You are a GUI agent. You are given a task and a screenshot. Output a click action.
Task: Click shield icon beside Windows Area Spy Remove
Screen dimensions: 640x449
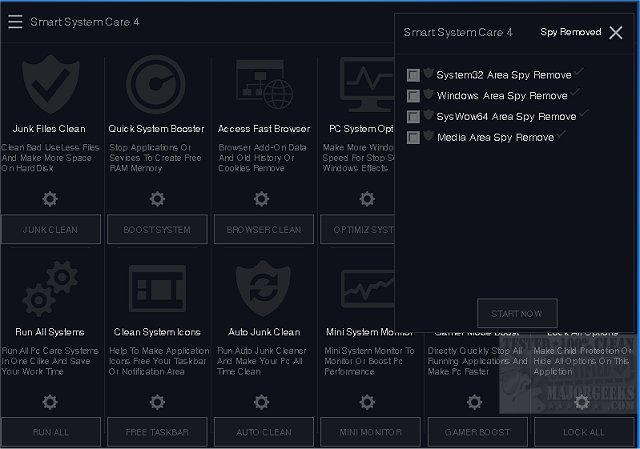[x=428, y=94]
